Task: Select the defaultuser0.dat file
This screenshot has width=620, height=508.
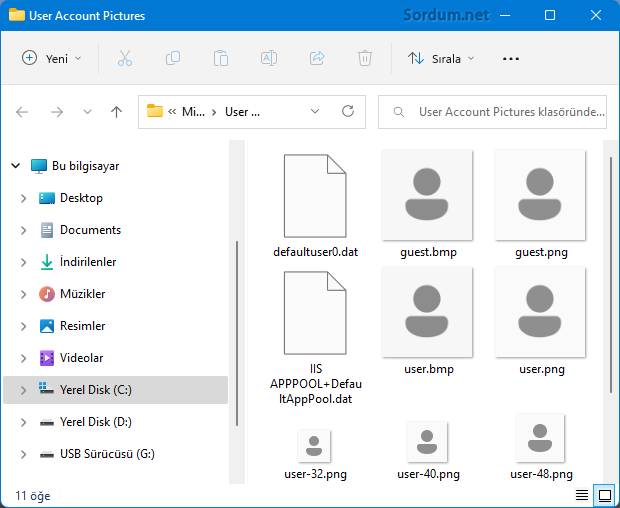Action: 316,205
